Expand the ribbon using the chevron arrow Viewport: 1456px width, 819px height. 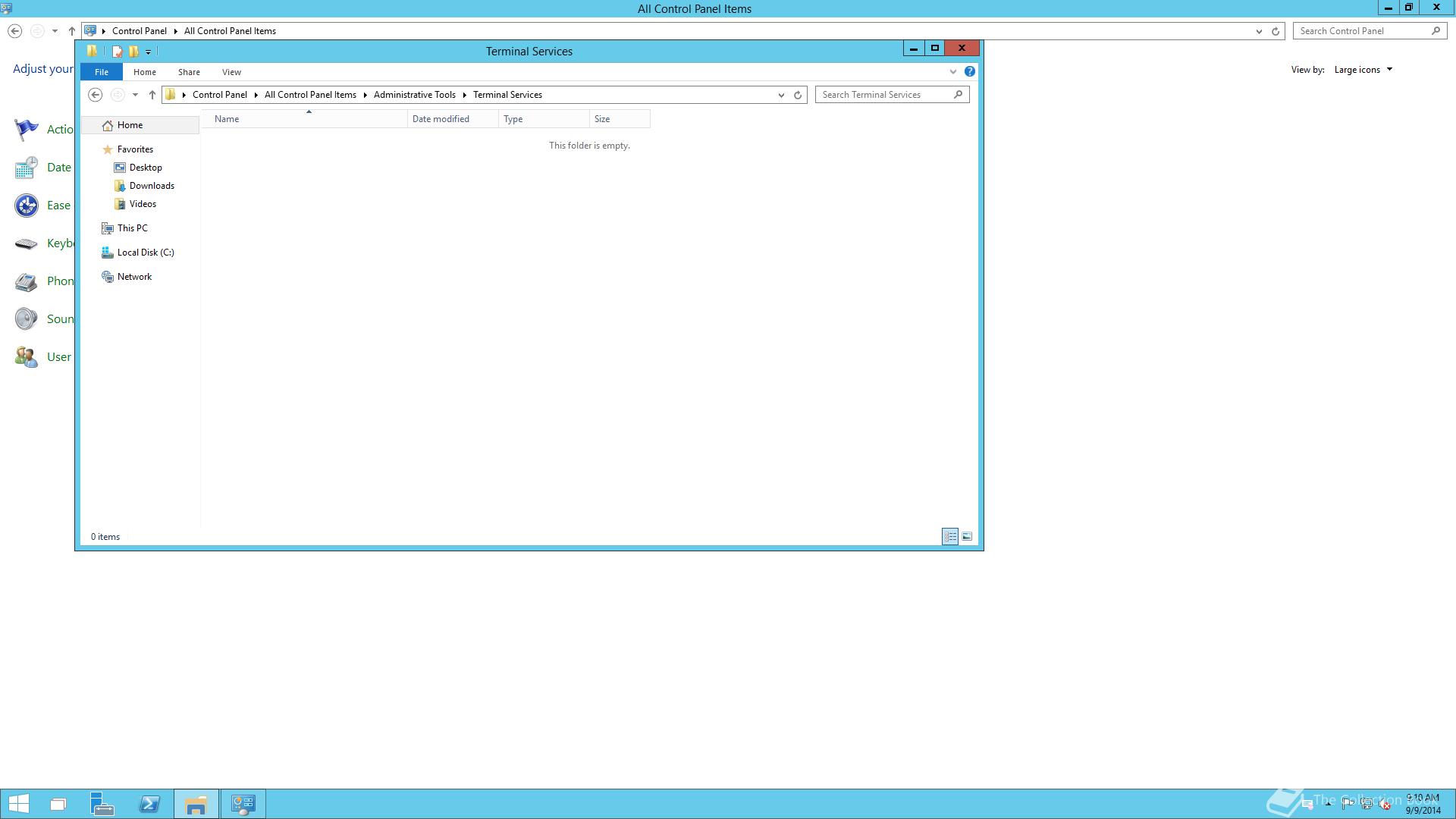coord(953,72)
